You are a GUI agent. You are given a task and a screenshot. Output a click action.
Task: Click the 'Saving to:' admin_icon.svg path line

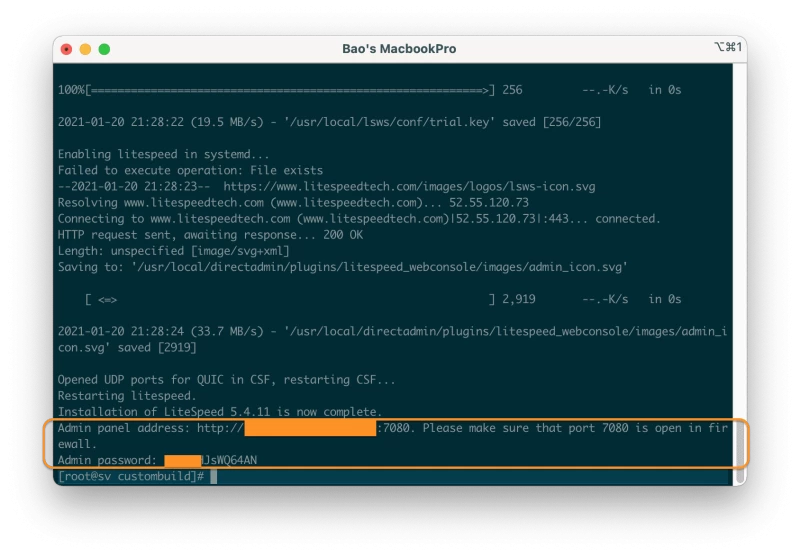[x=342, y=267]
